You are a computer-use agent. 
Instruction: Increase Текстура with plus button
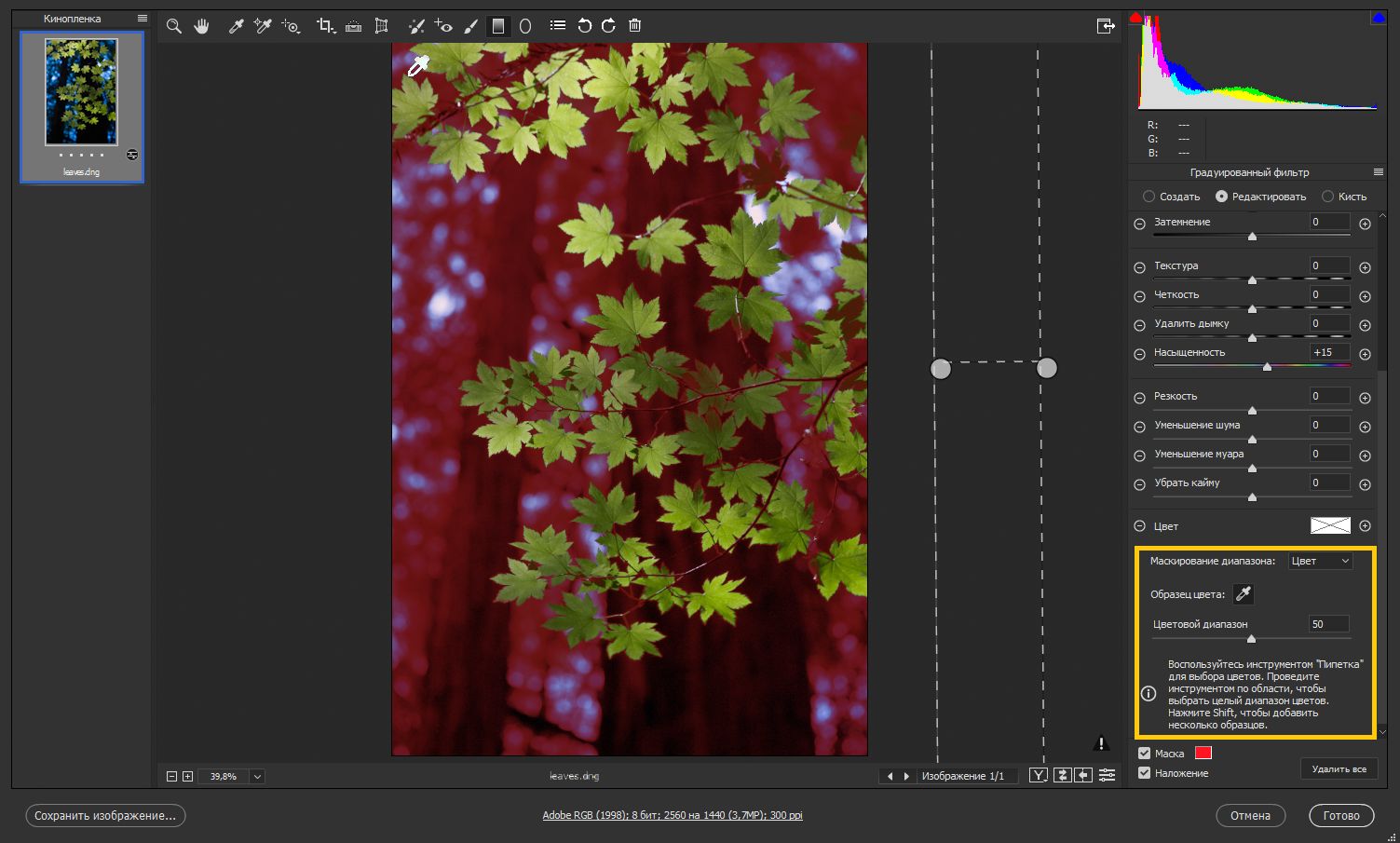(1365, 267)
